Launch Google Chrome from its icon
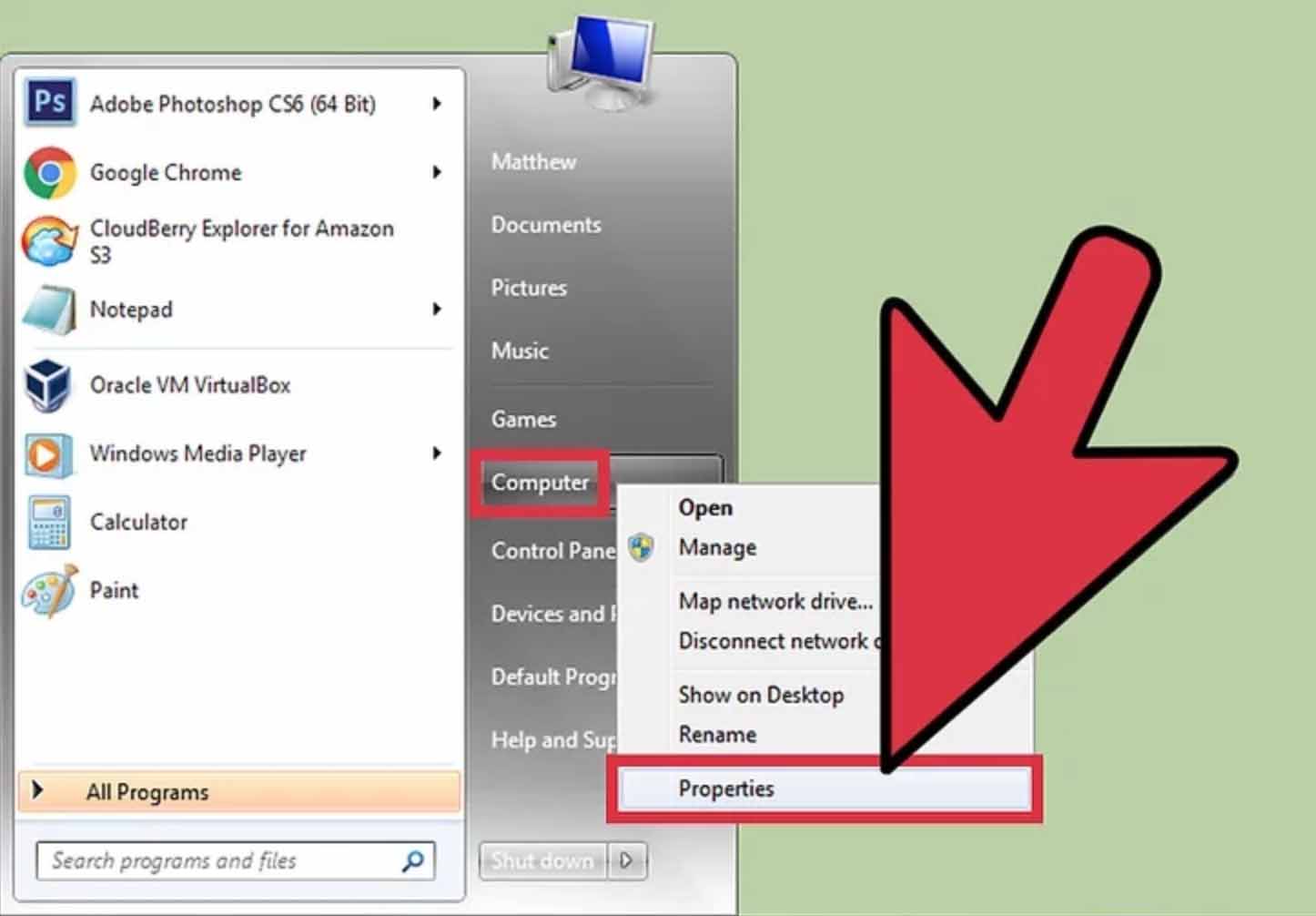 pyautogui.click(x=49, y=172)
